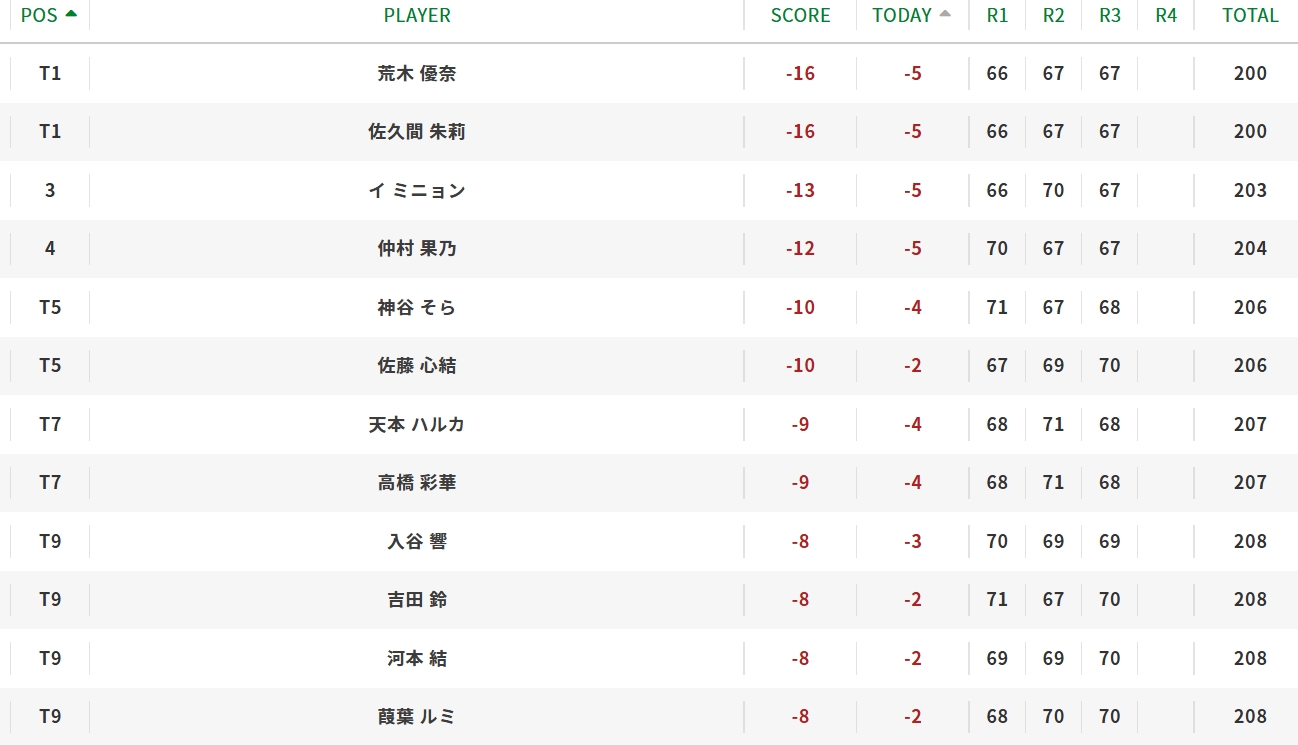Click player name 吉田 鈴

[417, 600]
